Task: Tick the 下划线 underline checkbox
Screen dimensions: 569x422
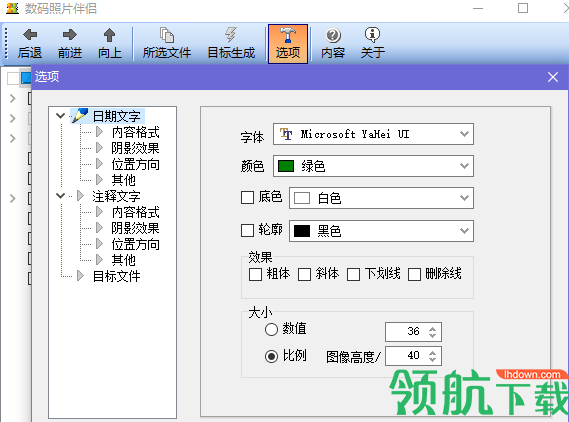Action: point(353,274)
